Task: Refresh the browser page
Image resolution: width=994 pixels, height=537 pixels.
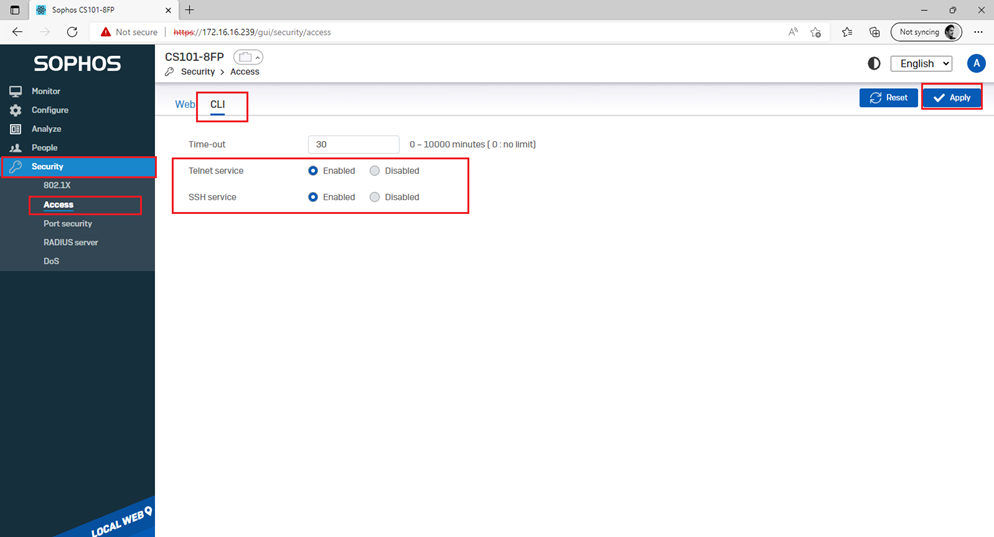Action: pyautogui.click(x=72, y=32)
